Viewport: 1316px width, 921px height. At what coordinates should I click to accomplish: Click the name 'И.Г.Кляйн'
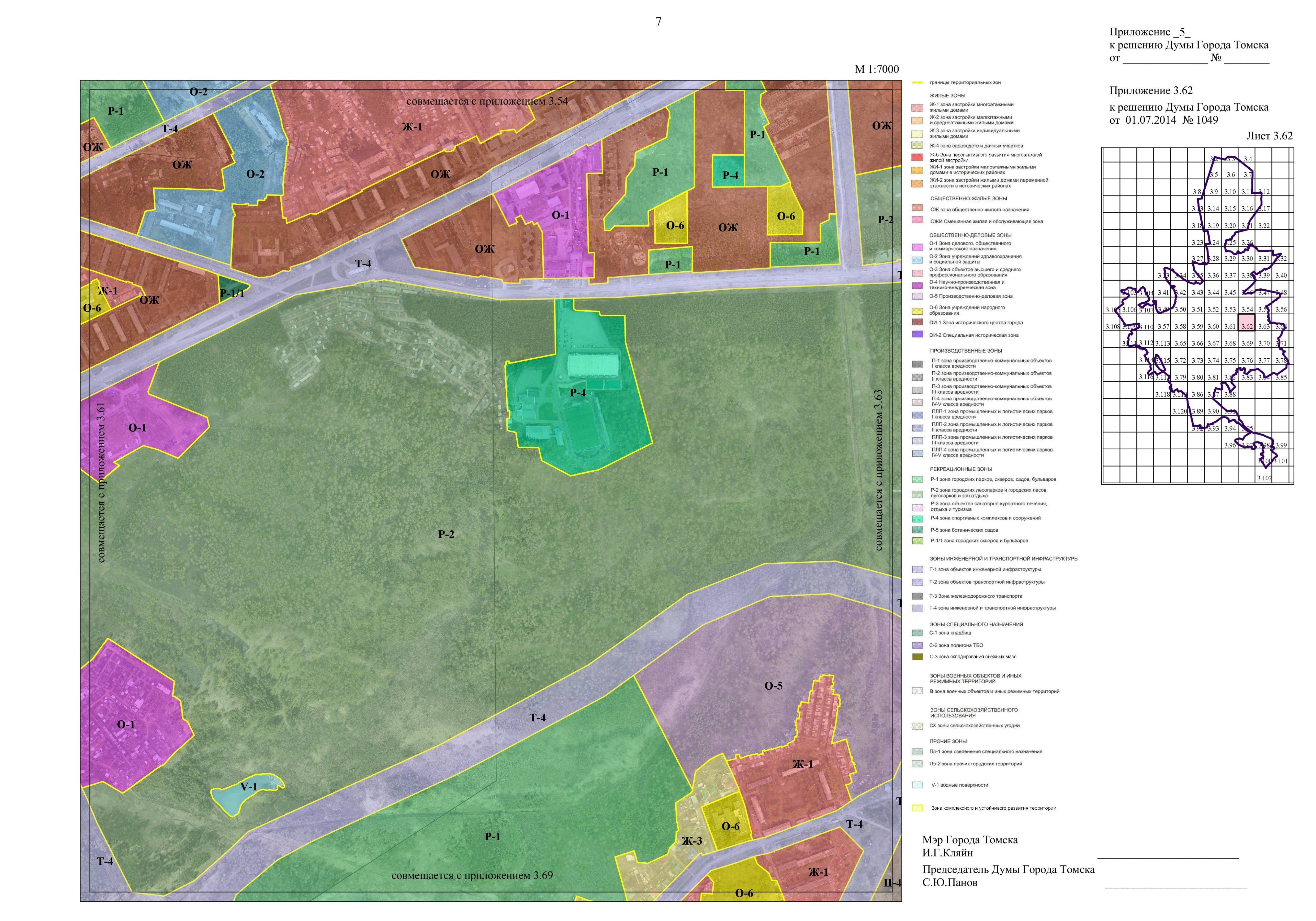(947, 853)
